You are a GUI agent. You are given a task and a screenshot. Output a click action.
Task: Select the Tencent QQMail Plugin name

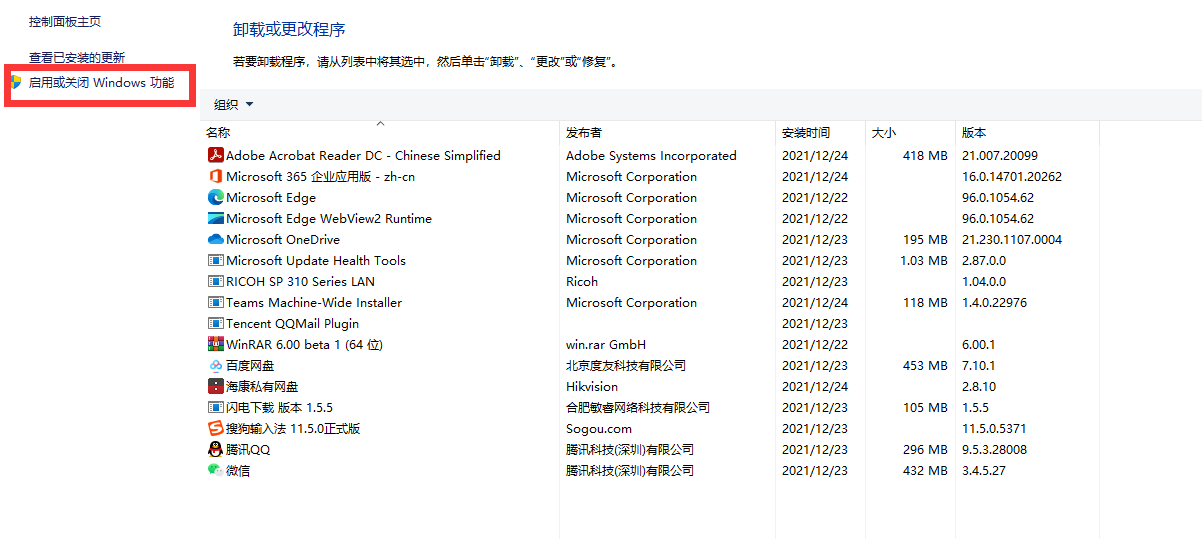coord(292,323)
